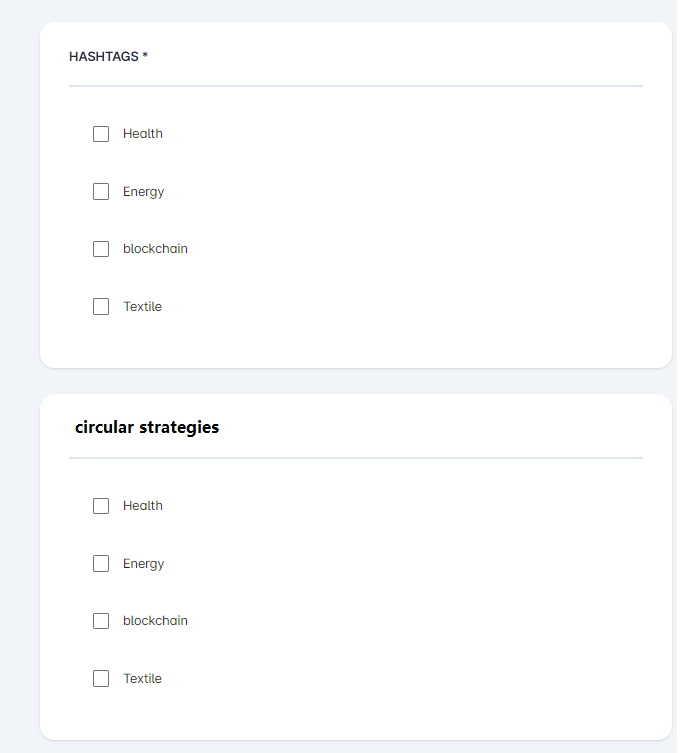Tick the Energy checkbox under HASHTAGS
This screenshot has height=753, width=681.
pyautogui.click(x=101, y=192)
